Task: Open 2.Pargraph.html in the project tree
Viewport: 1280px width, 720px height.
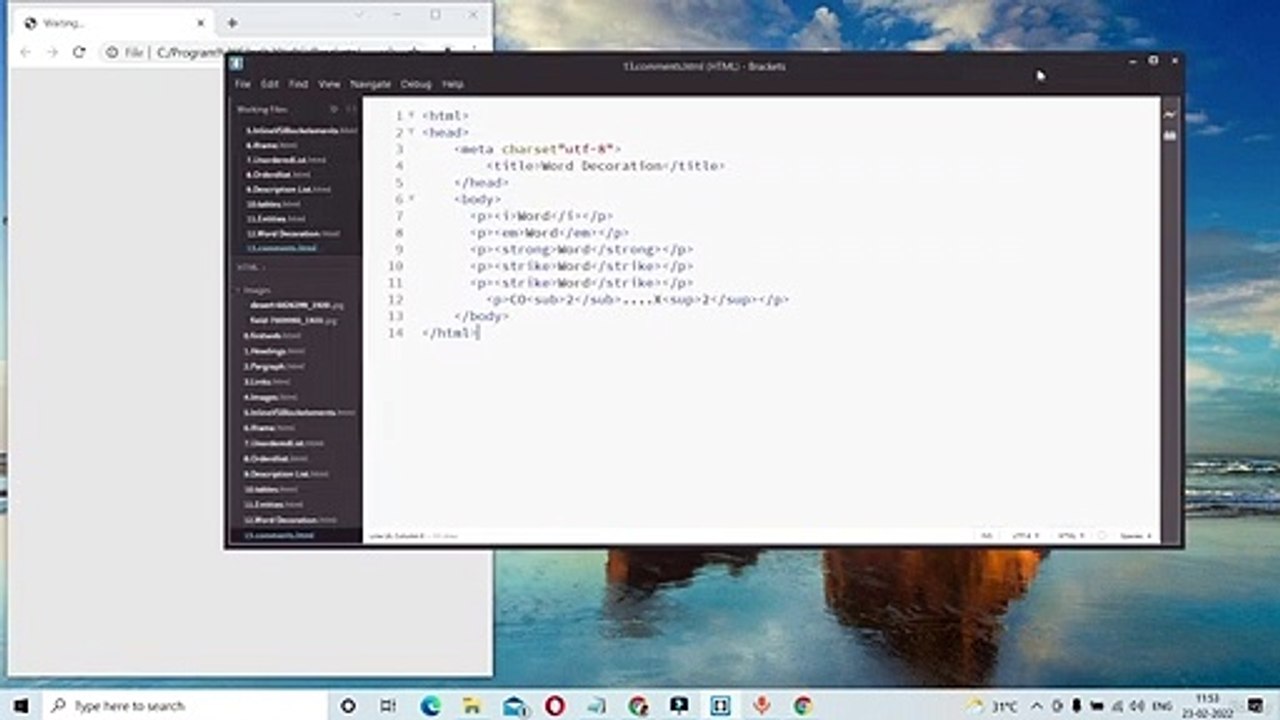Action: pyautogui.click(x=272, y=366)
